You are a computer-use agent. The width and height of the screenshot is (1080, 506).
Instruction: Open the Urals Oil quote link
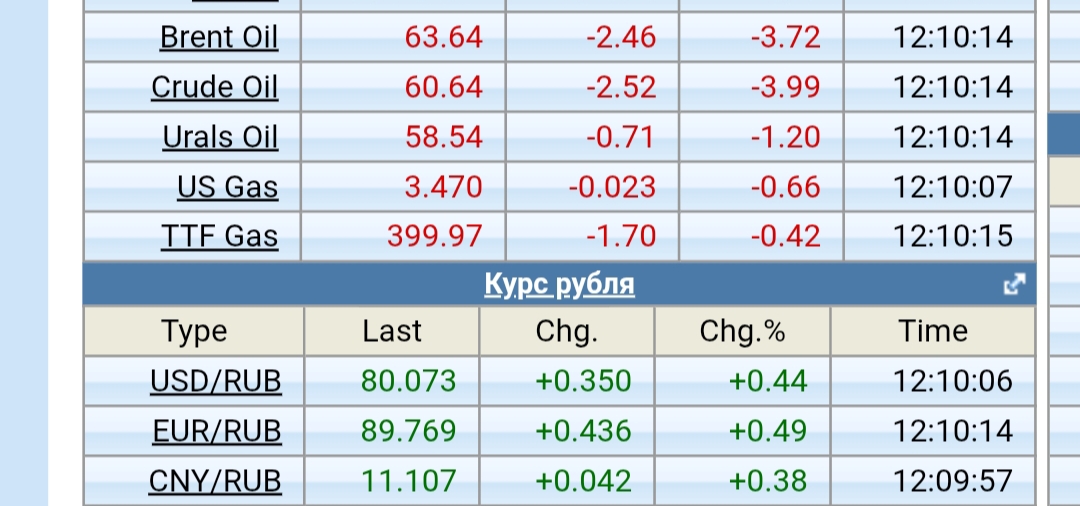pos(220,137)
